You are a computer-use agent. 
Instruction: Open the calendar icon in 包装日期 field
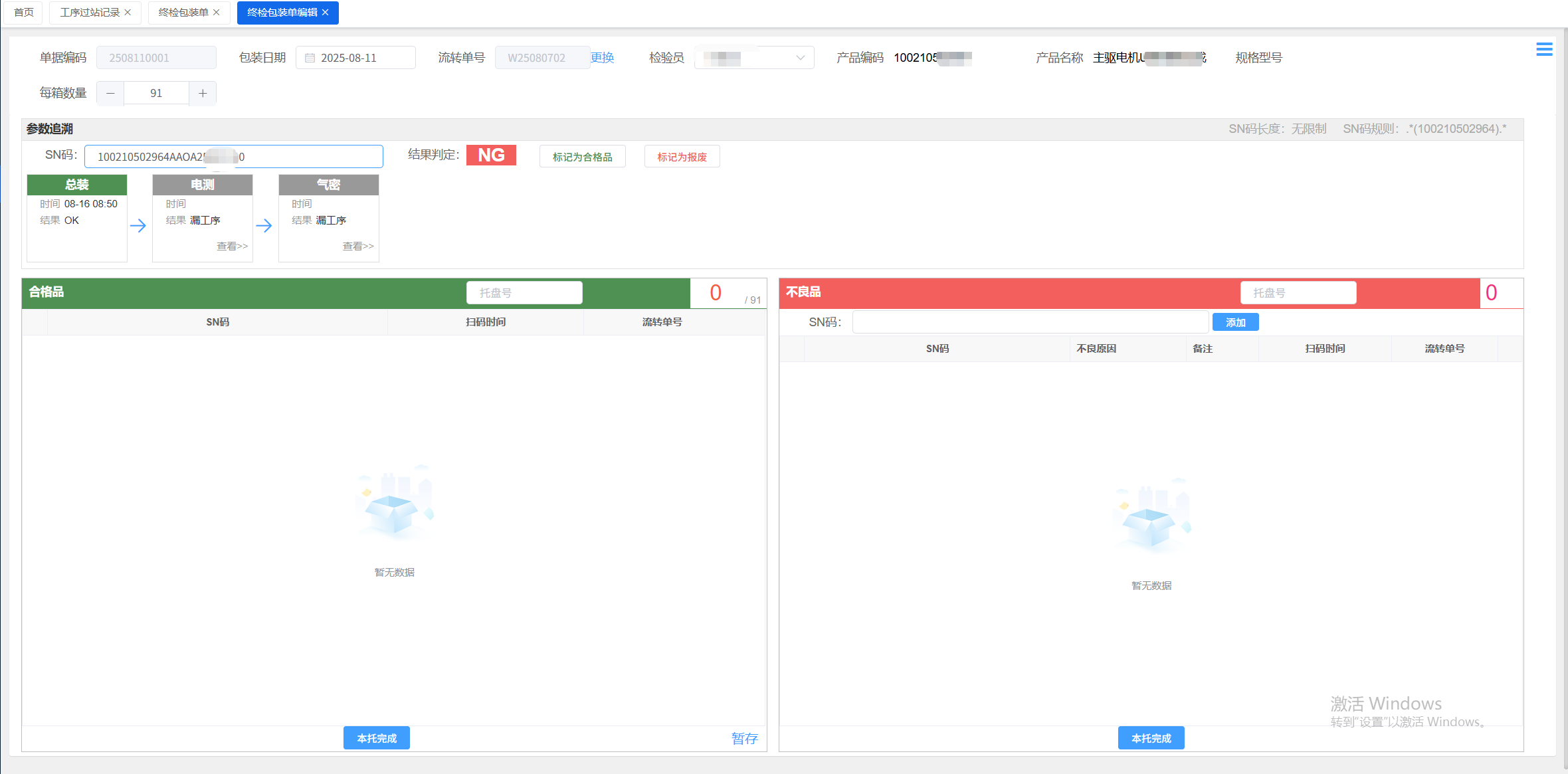(x=310, y=58)
